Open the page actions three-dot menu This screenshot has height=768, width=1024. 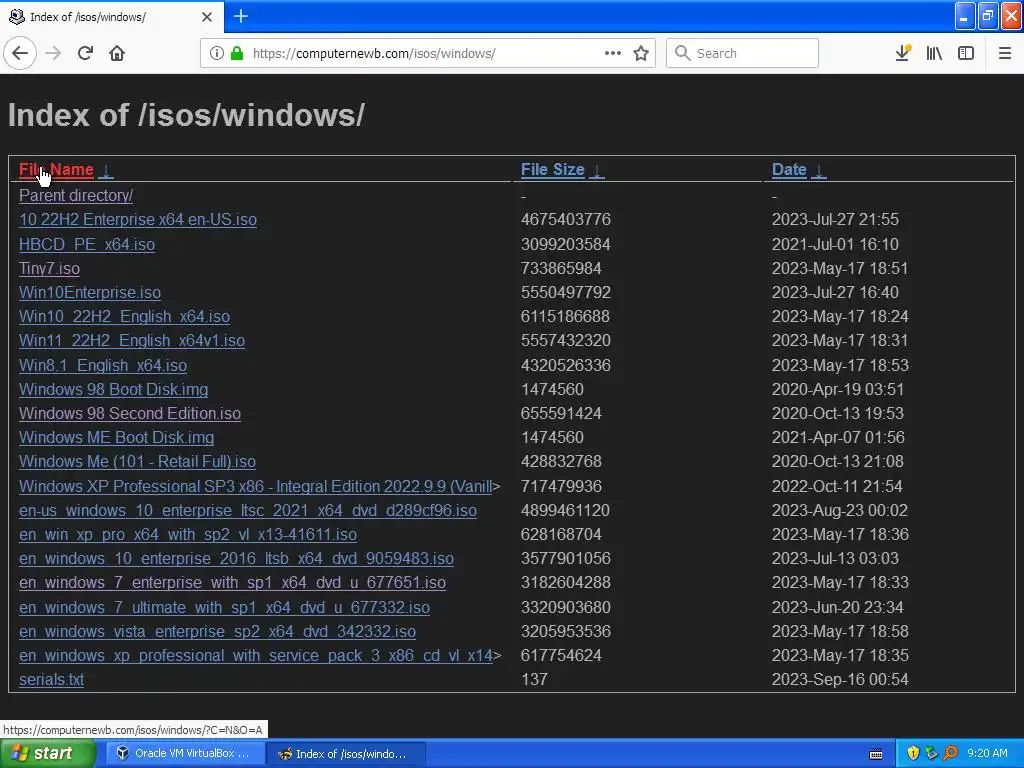click(613, 53)
